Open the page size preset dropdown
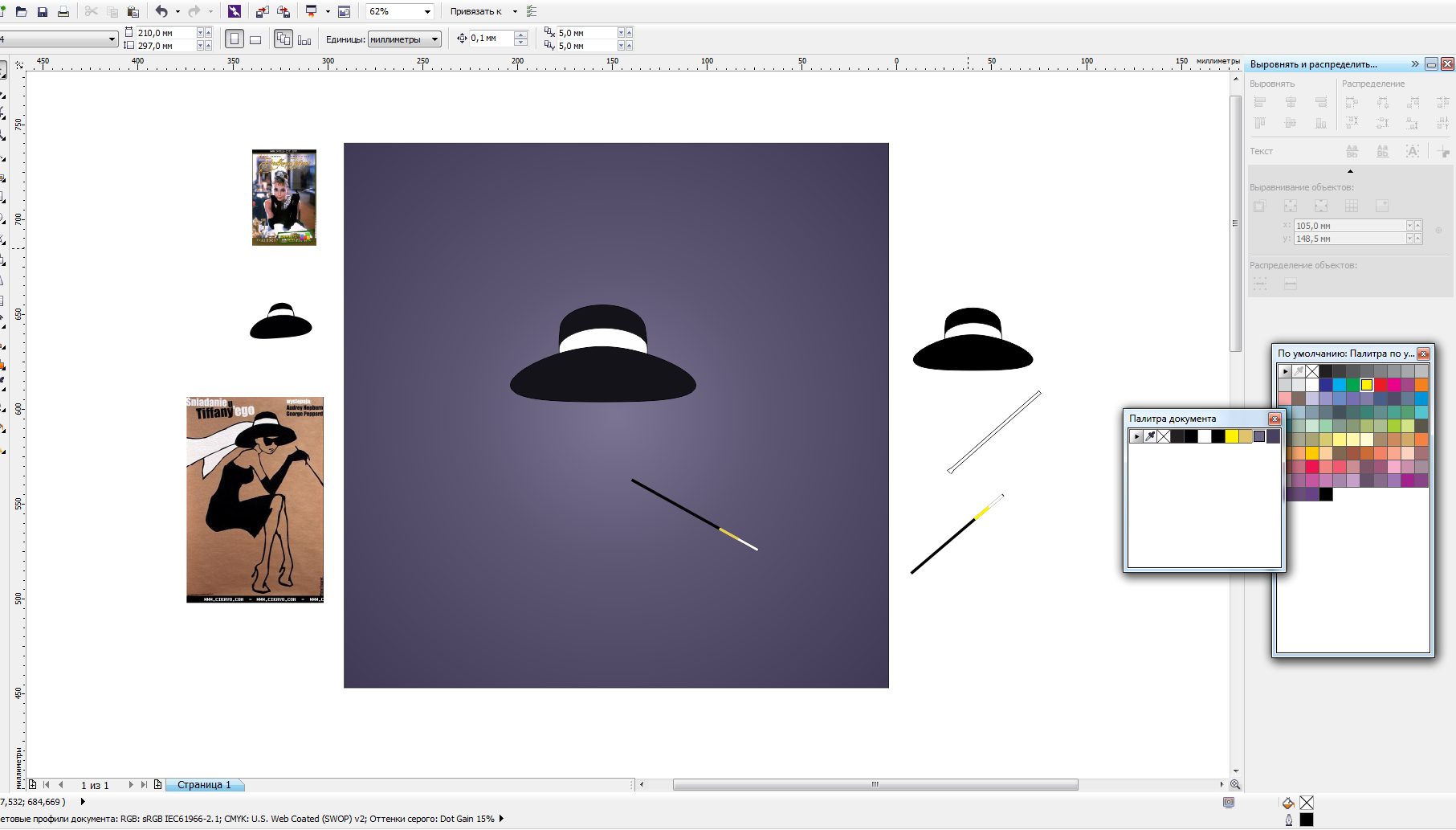 pos(112,39)
